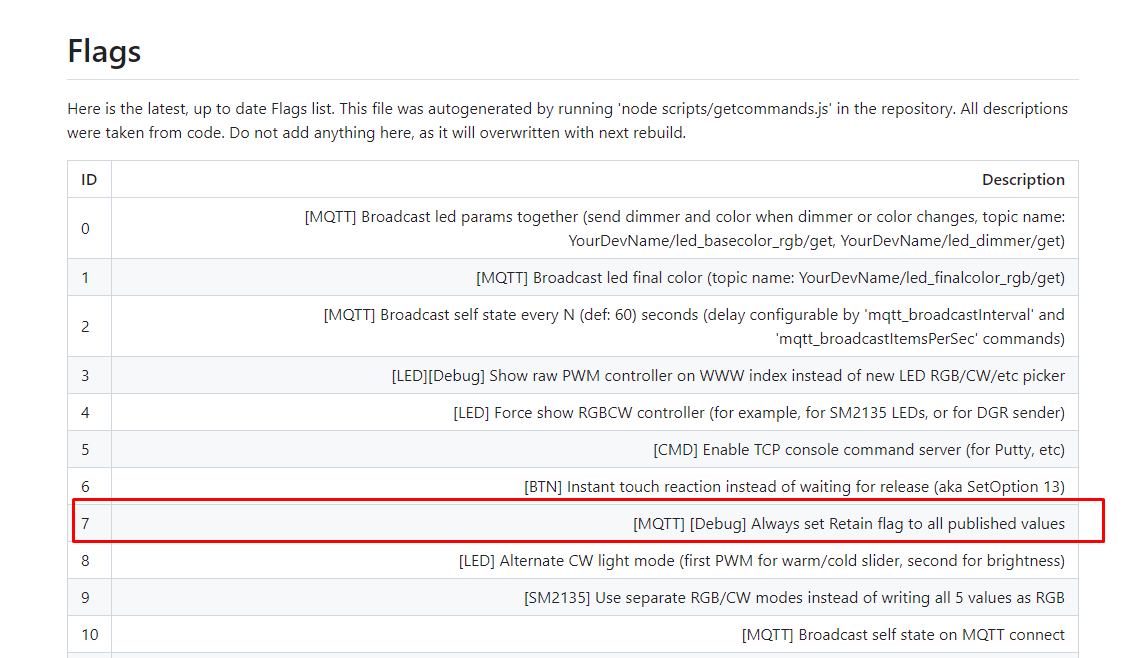Click the ID 9 cell

tap(89, 597)
